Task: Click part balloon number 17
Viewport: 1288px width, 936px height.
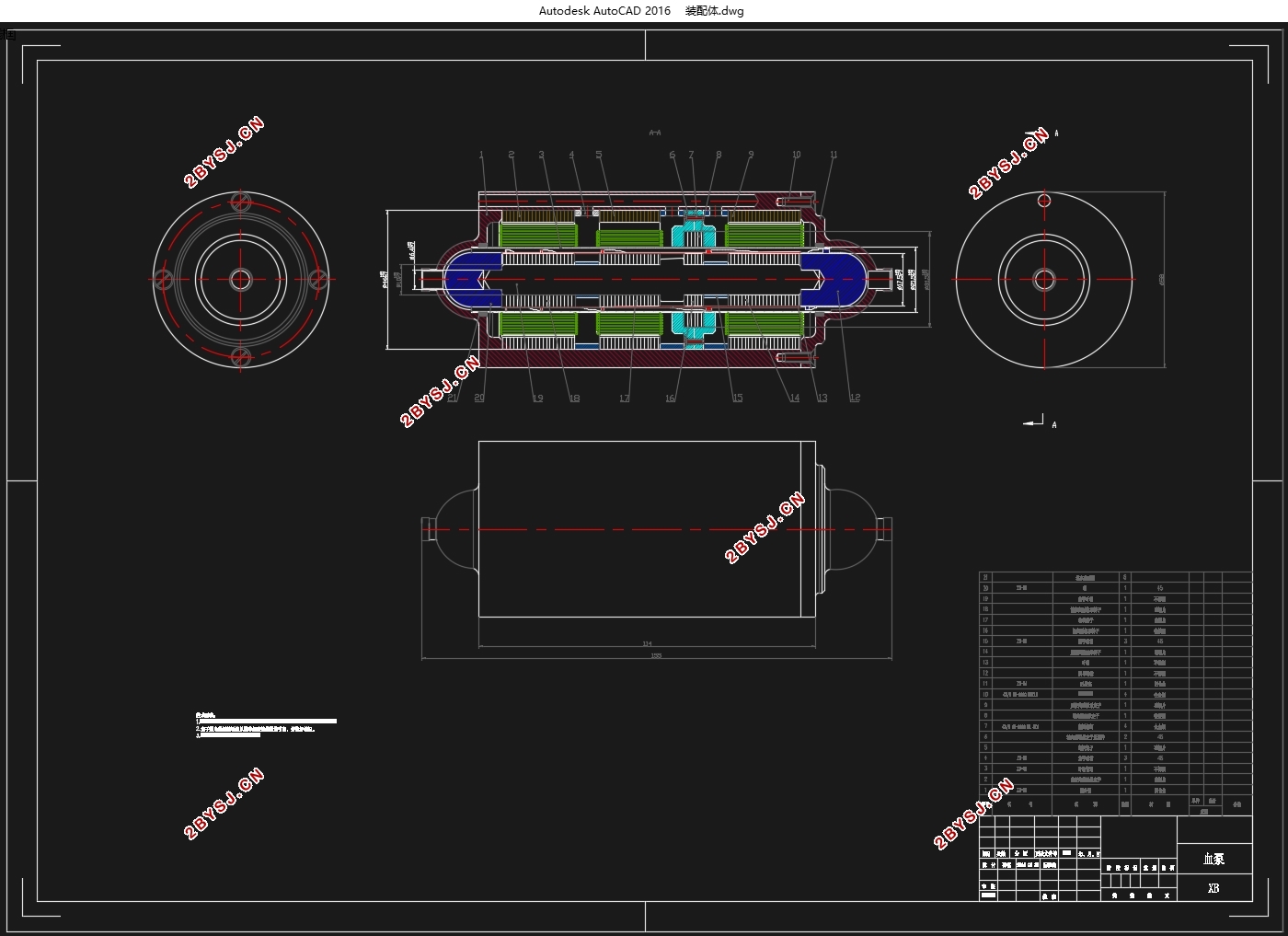Action: (625, 398)
